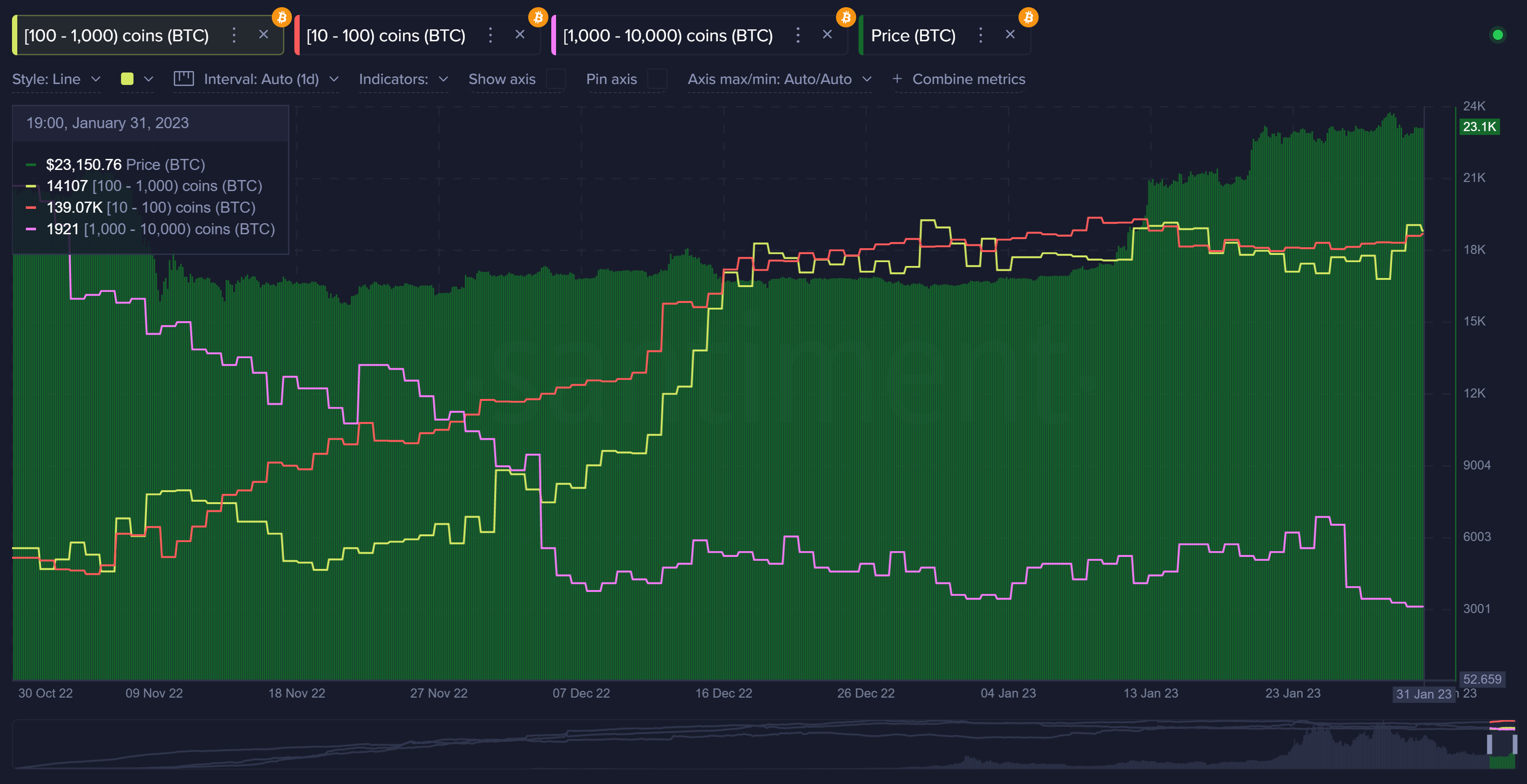Close the Price (BTC) metric tab
Viewport: 1527px width, 784px height.
(x=1010, y=35)
